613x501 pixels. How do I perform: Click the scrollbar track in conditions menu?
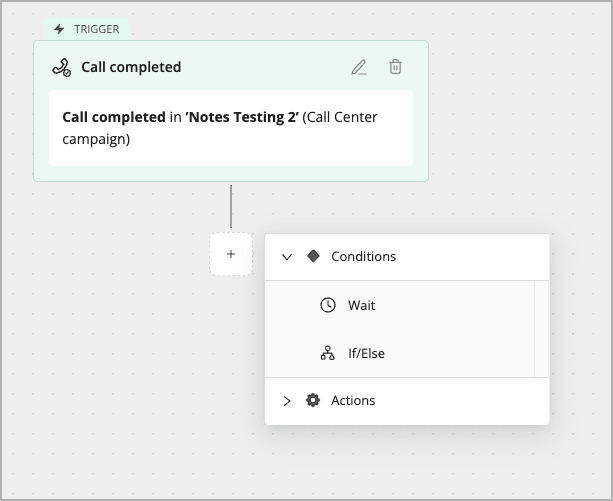coord(541,329)
